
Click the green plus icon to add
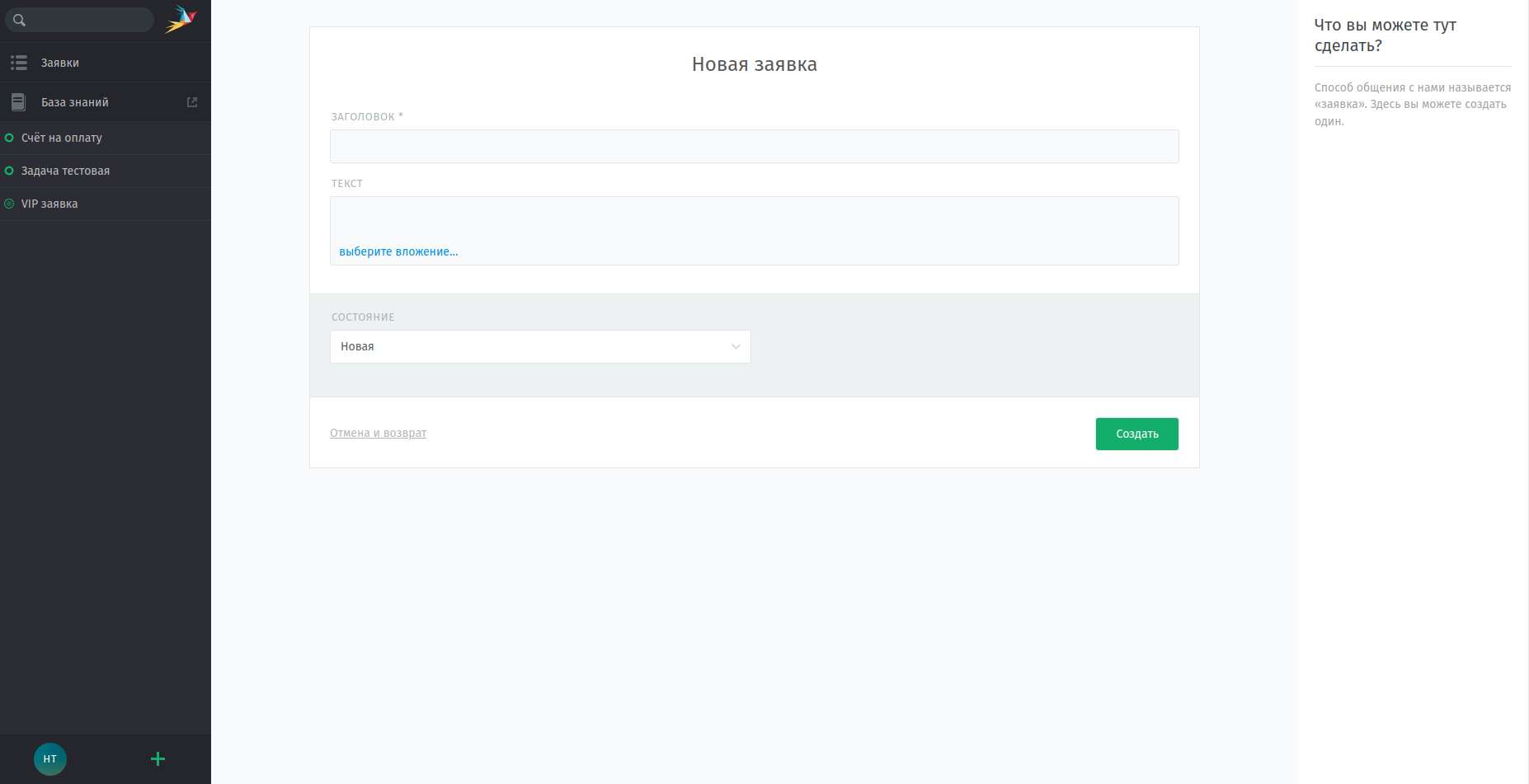click(x=158, y=758)
